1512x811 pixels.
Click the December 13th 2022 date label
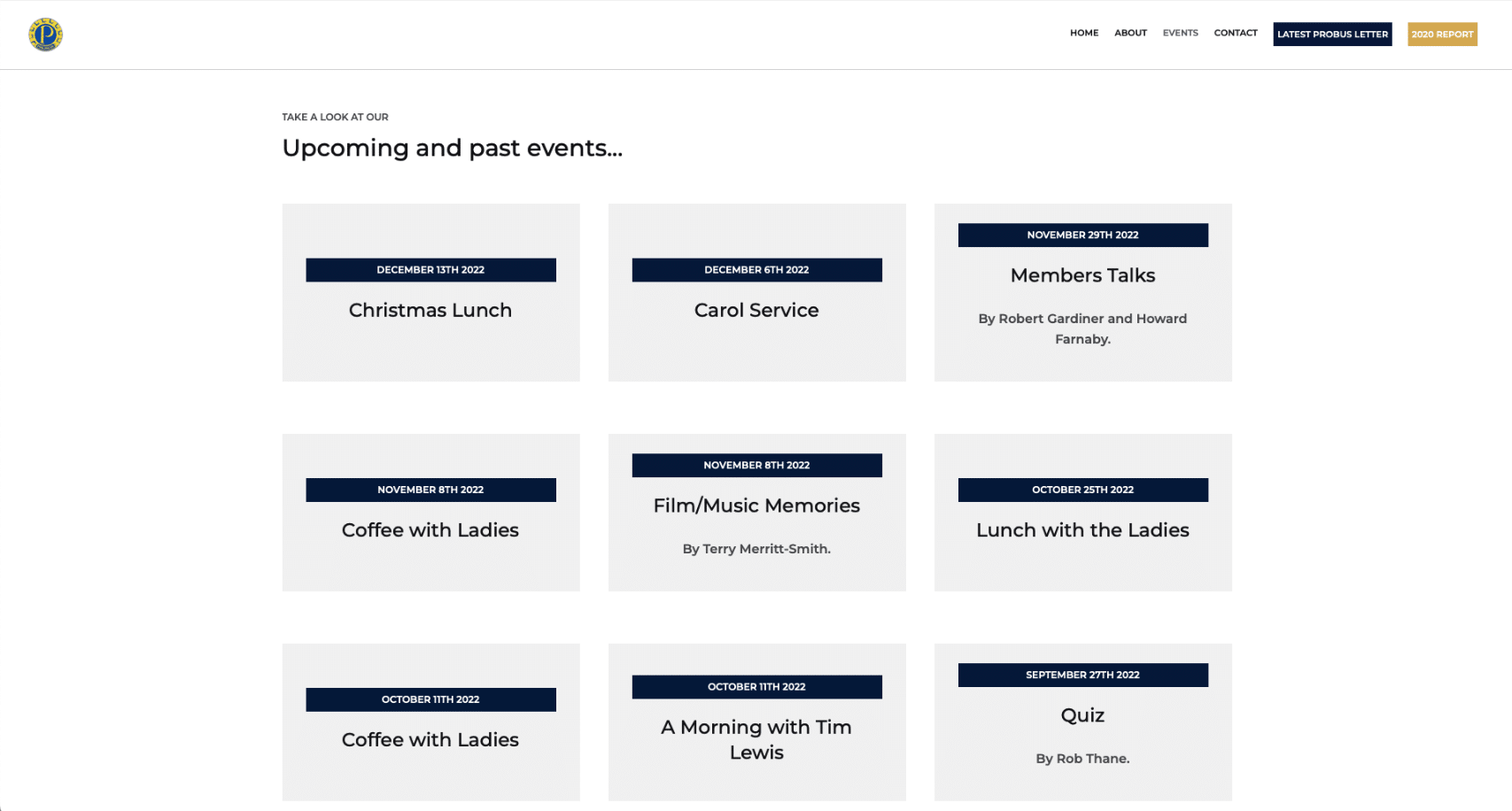click(430, 270)
